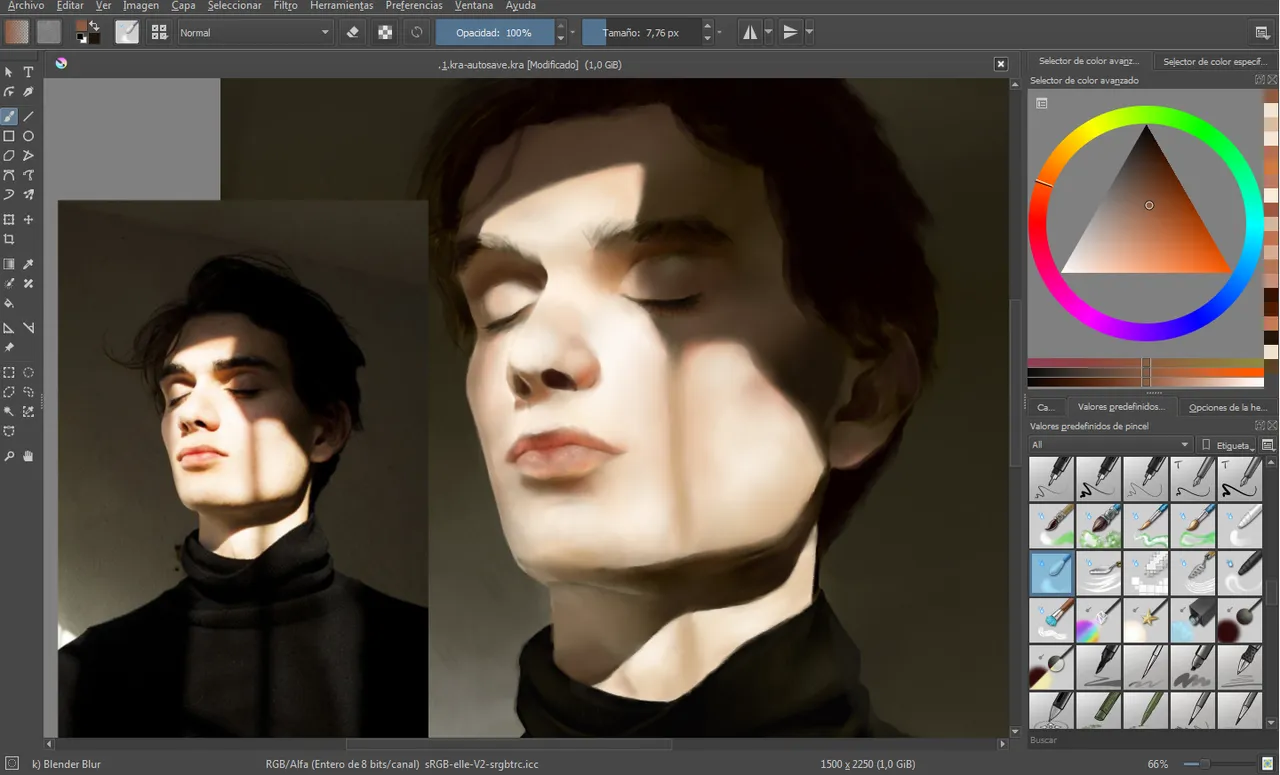Open horizontal mirror options dropdown
The height and width of the screenshot is (775, 1280).
(x=768, y=32)
